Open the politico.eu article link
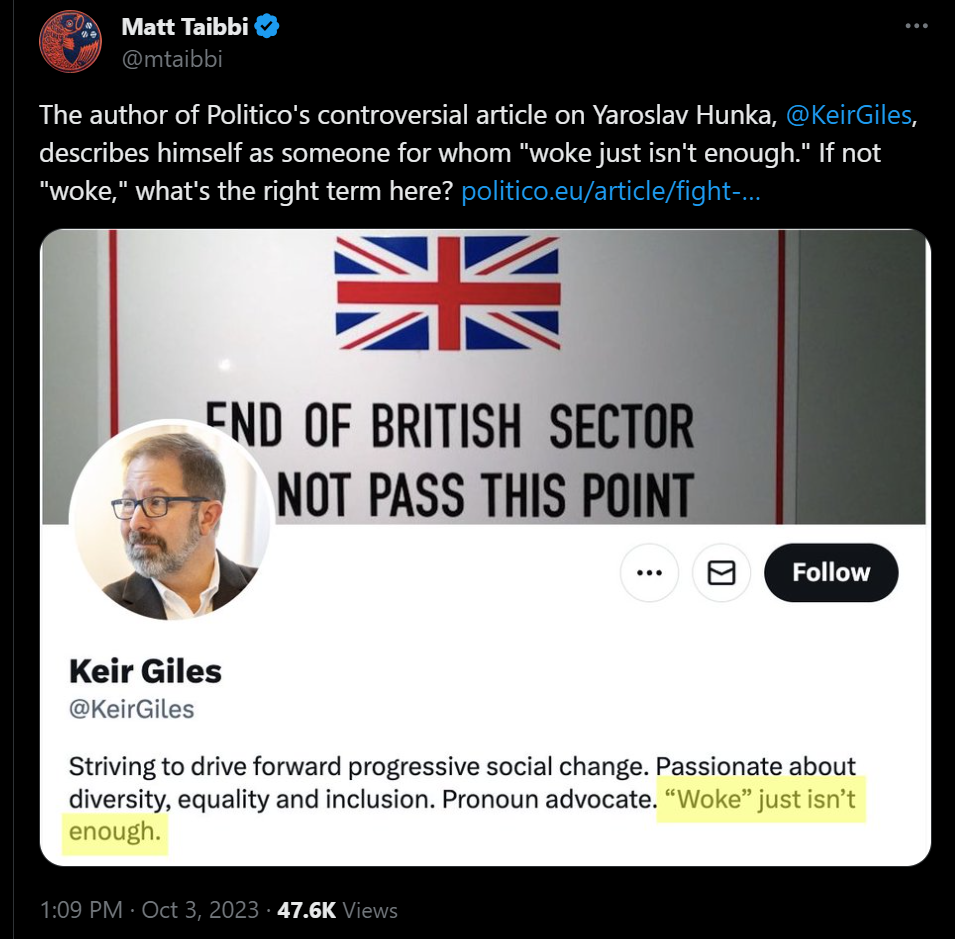 pyautogui.click(x=610, y=191)
